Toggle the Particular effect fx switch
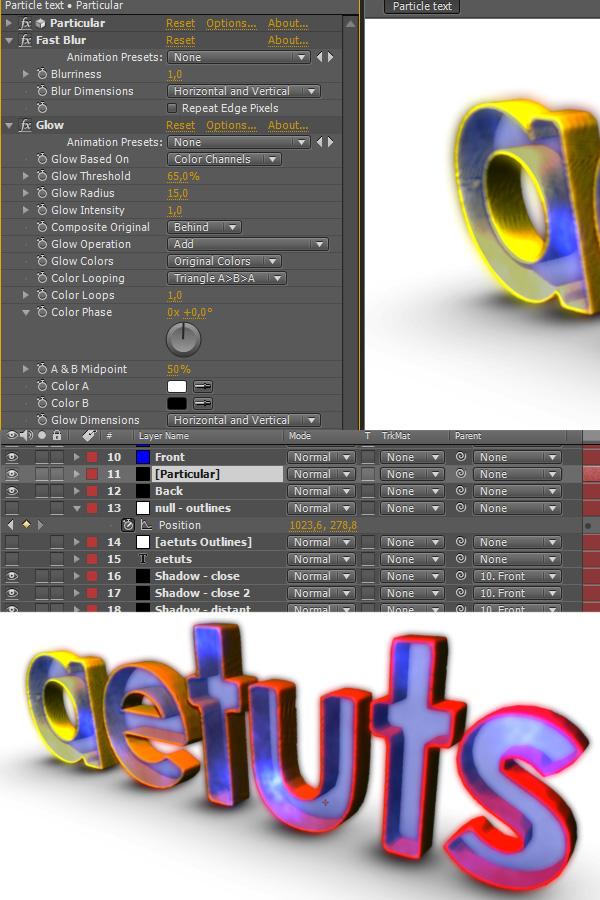Viewport: 600px width, 900px height. pyautogui.click(x=25, y=24)
